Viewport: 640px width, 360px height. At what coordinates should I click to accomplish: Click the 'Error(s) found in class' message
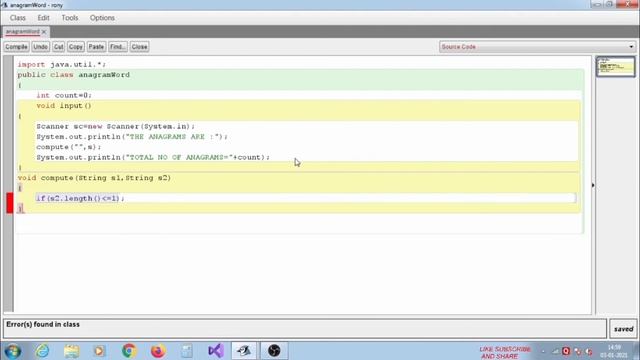(x=43, y=324)
